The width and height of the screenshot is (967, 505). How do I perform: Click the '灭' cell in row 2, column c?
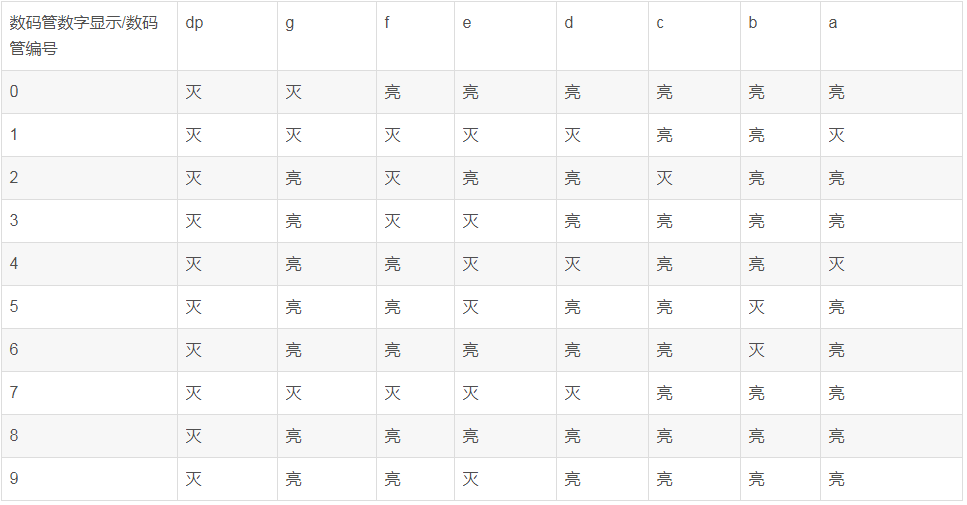[664, 178]
